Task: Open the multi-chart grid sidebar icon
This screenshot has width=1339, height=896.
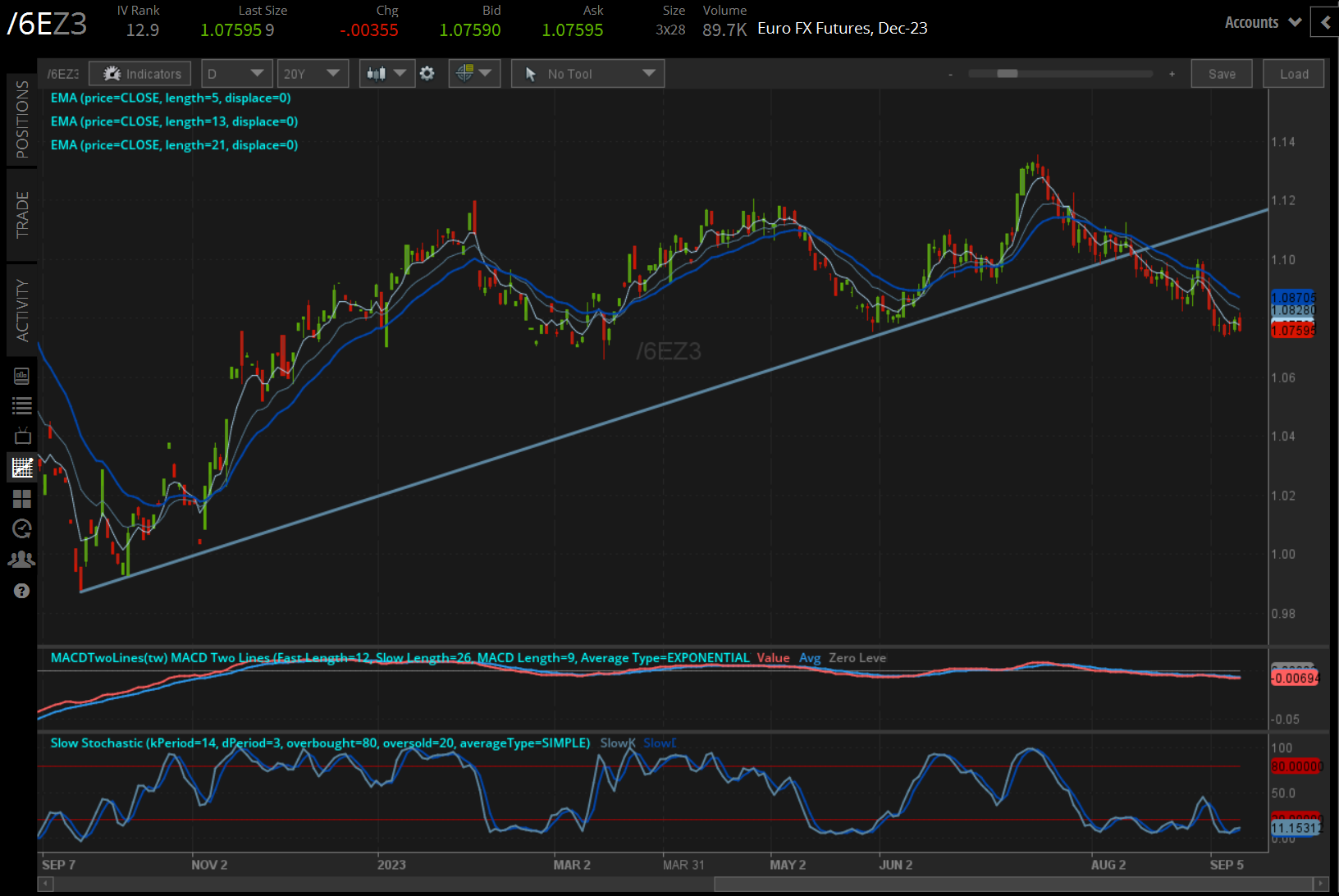Action: [22, 499]
